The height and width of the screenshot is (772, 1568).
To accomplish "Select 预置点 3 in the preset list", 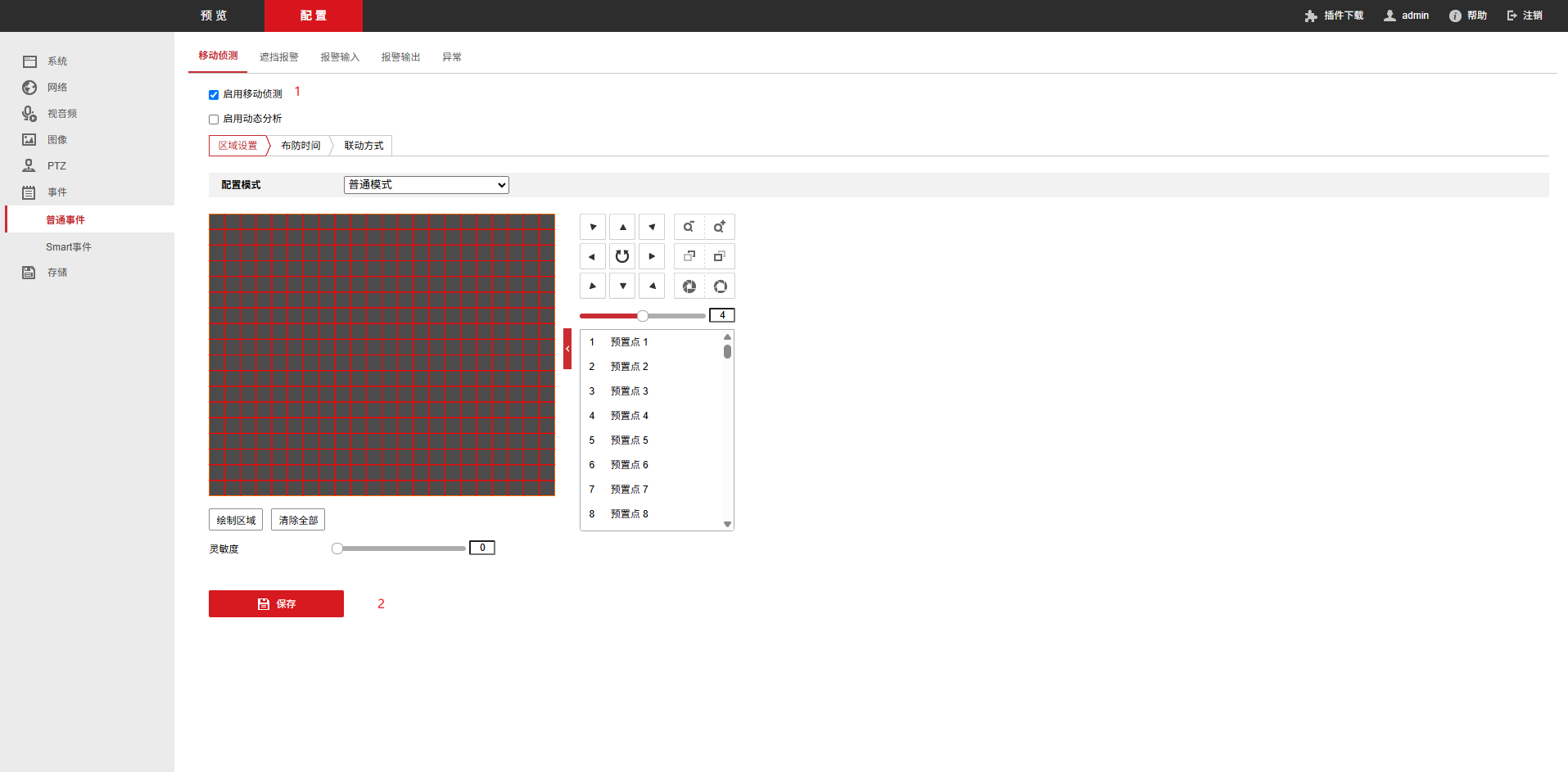I will pyautogui.click(x=629, y=391).
